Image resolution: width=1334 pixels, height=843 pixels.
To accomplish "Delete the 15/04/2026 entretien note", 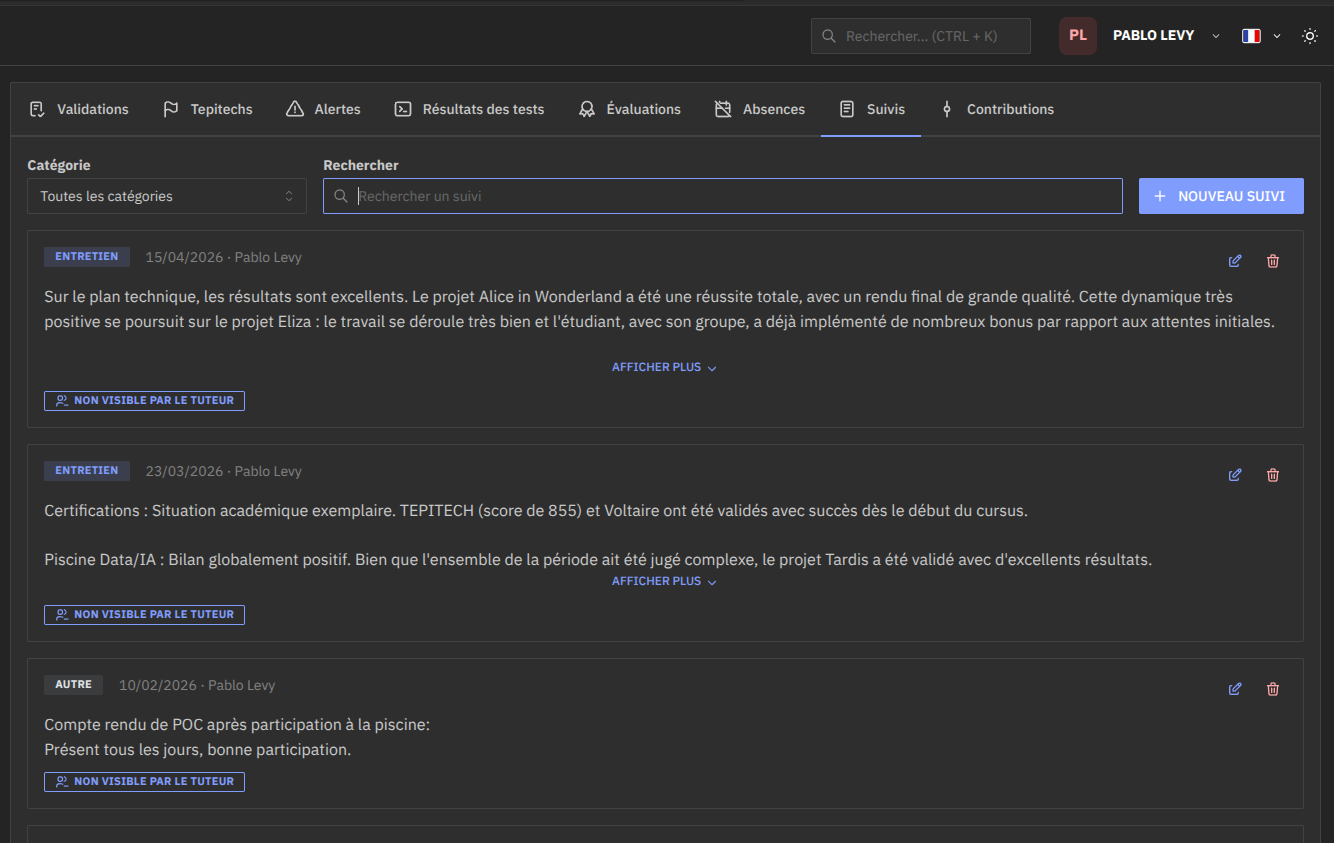I will (1273, 261).
